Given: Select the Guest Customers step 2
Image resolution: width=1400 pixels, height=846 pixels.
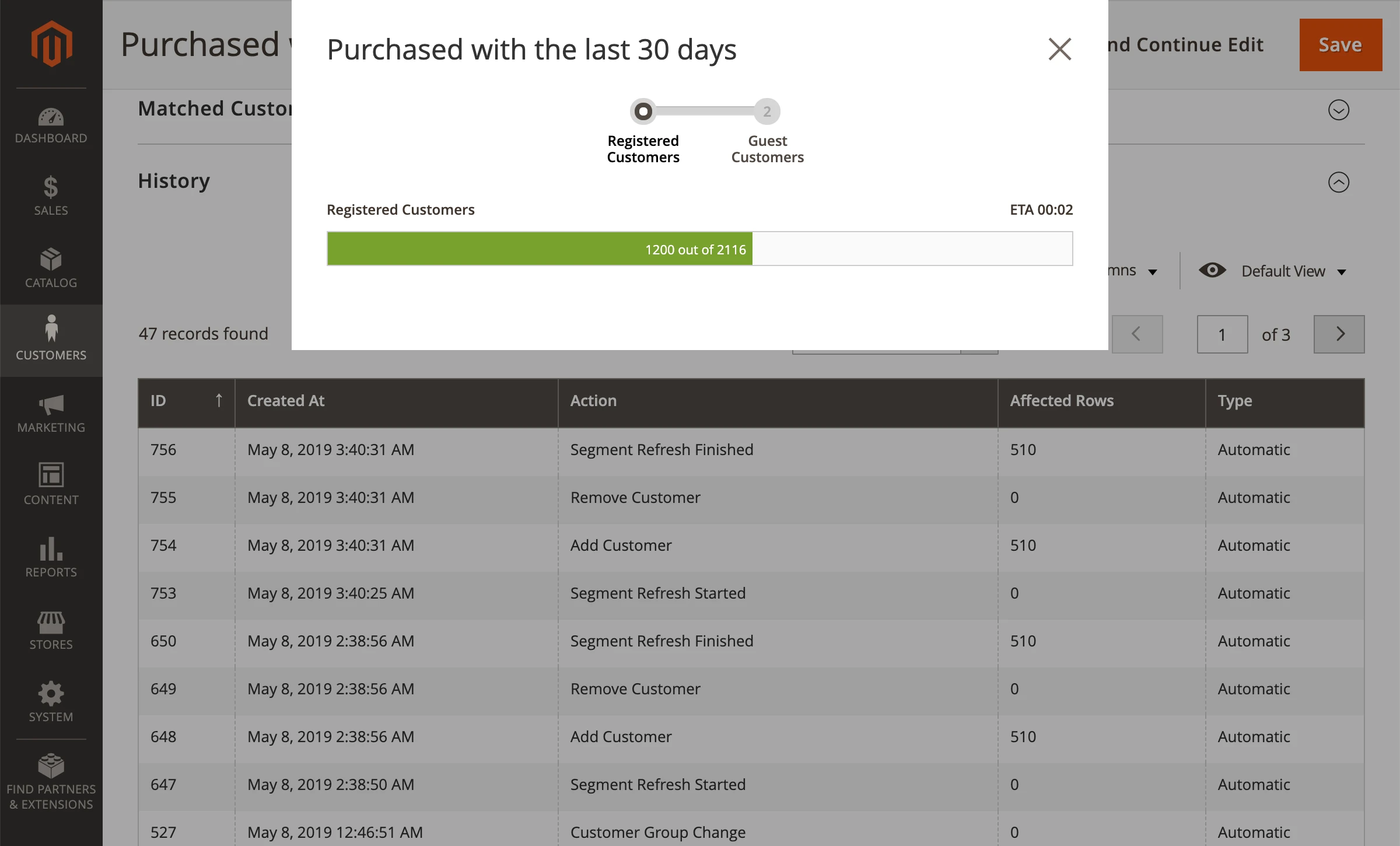Looking at the screenshot, I should (x=767, y=111).
